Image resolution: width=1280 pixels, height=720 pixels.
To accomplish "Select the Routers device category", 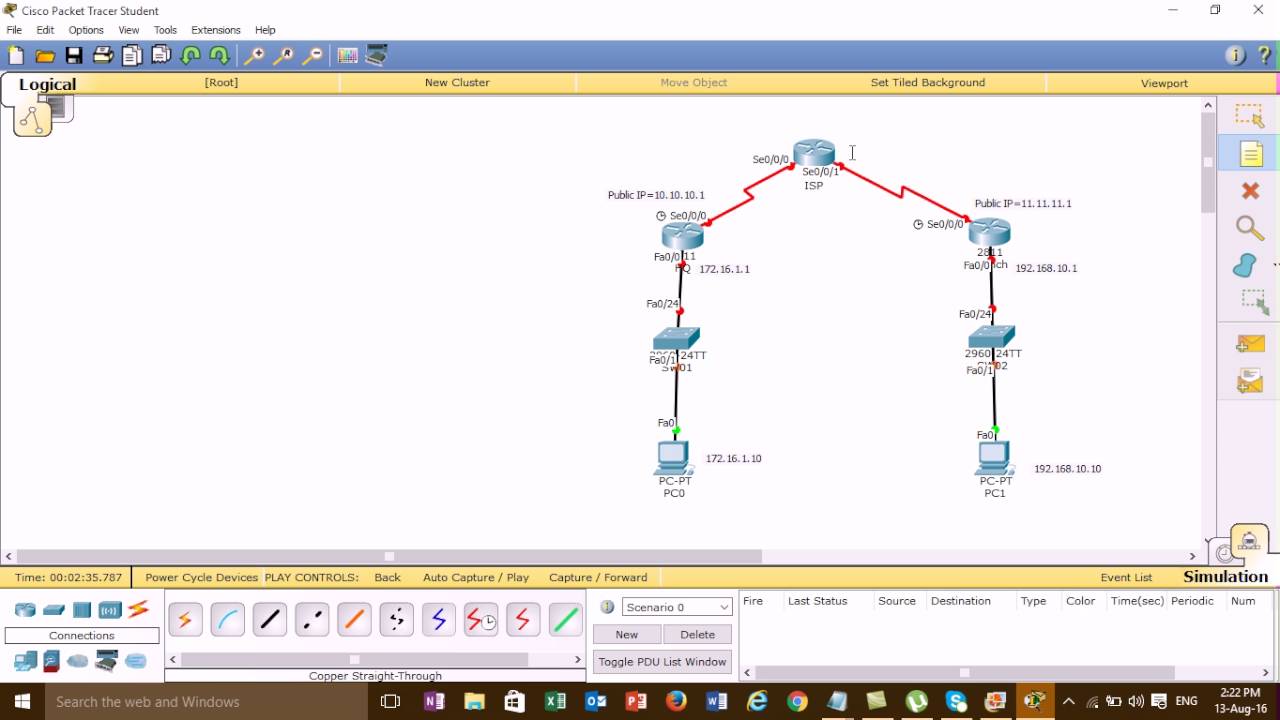I will (x=25, y=610).
